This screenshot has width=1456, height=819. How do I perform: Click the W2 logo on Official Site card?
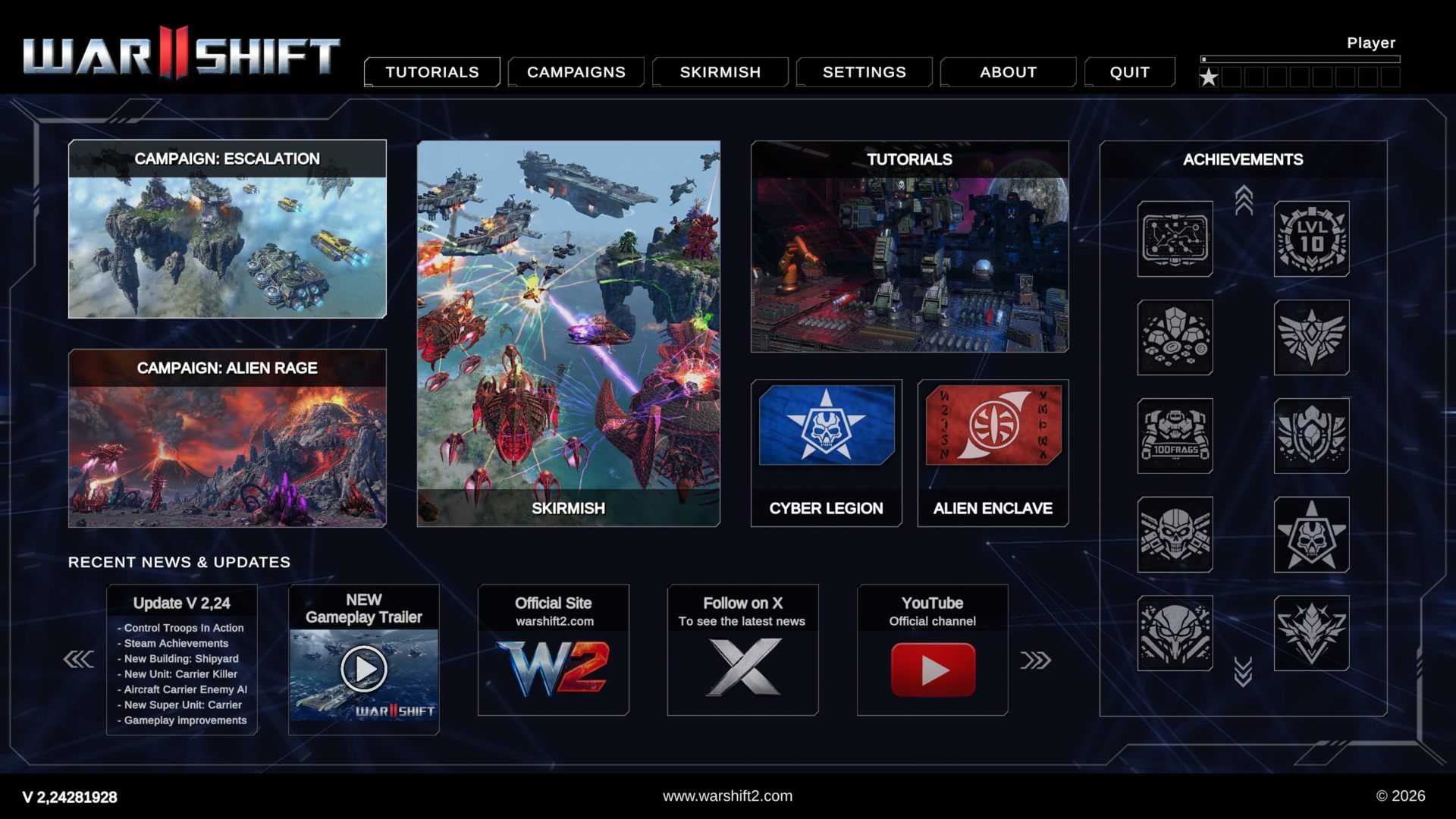click(554, 668)
